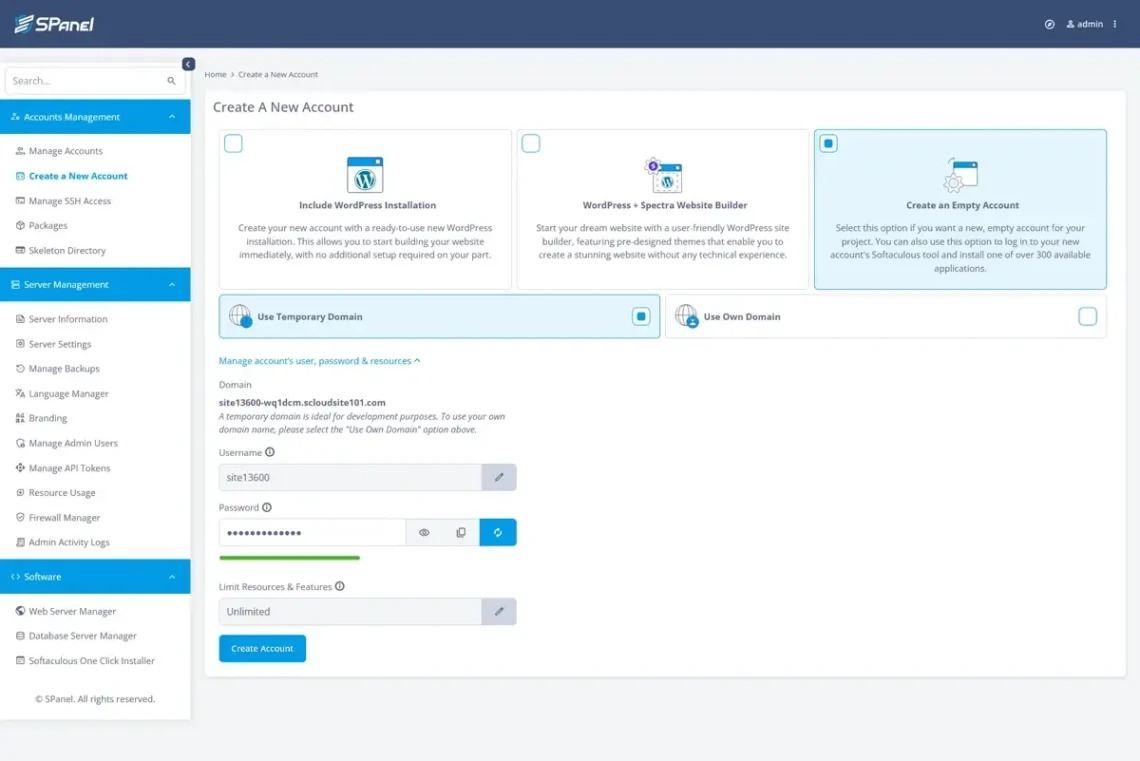Viewport: 1140px width, 761px height.
Task: Check the Include WordPress Installation option
Action: [233, 143]
